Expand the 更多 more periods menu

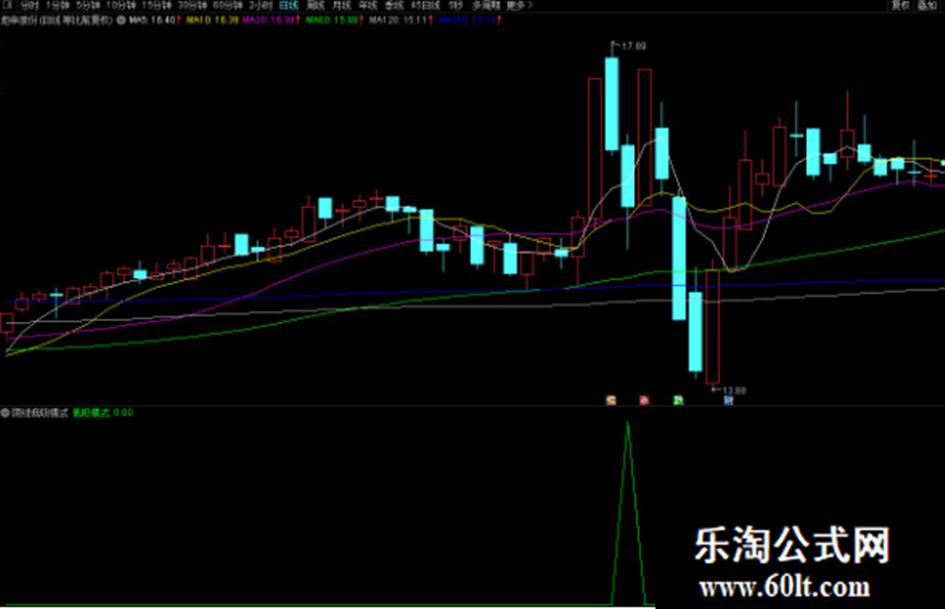pyautogui.click(x=520, y=5)
